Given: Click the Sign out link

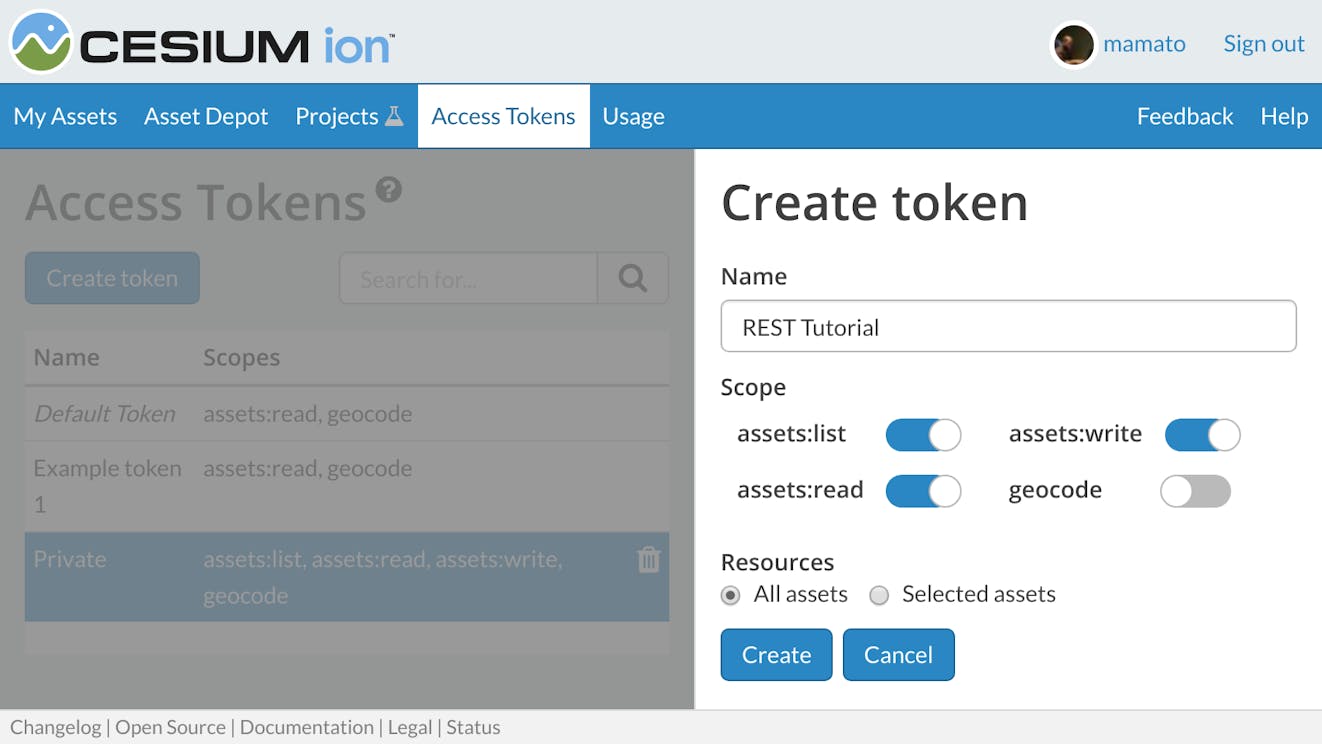Looking at the screenshot, I should pos(1263,43).
